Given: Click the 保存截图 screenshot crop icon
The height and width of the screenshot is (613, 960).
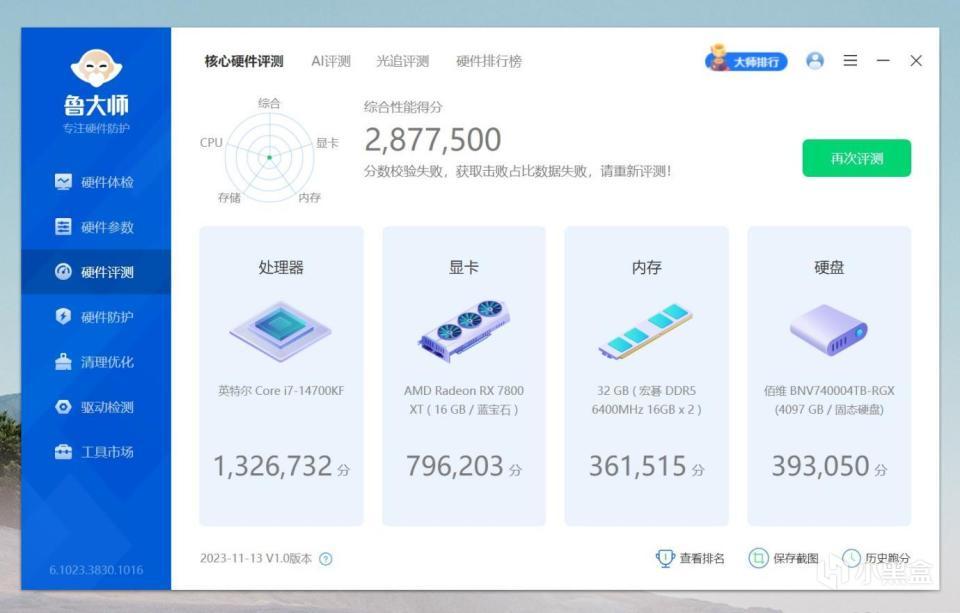Looking at the screenshot, I should click(758, 558).
